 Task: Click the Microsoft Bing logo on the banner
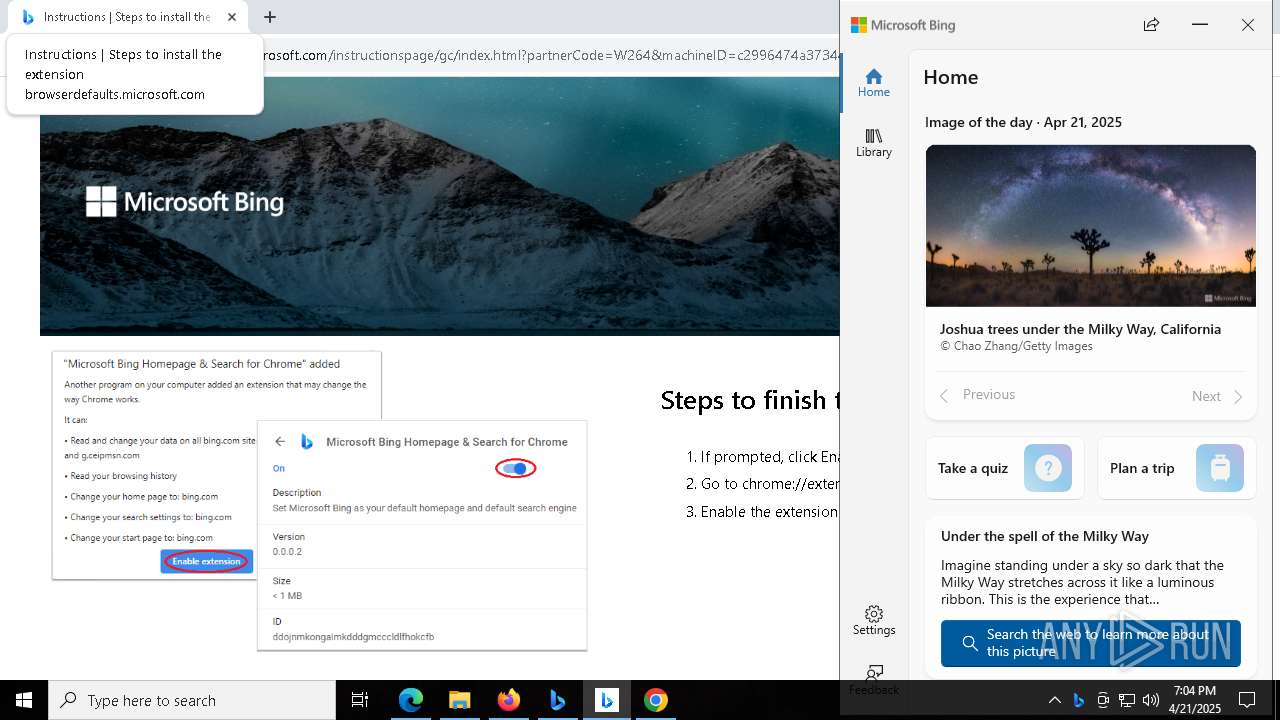[x=185, y=202]
